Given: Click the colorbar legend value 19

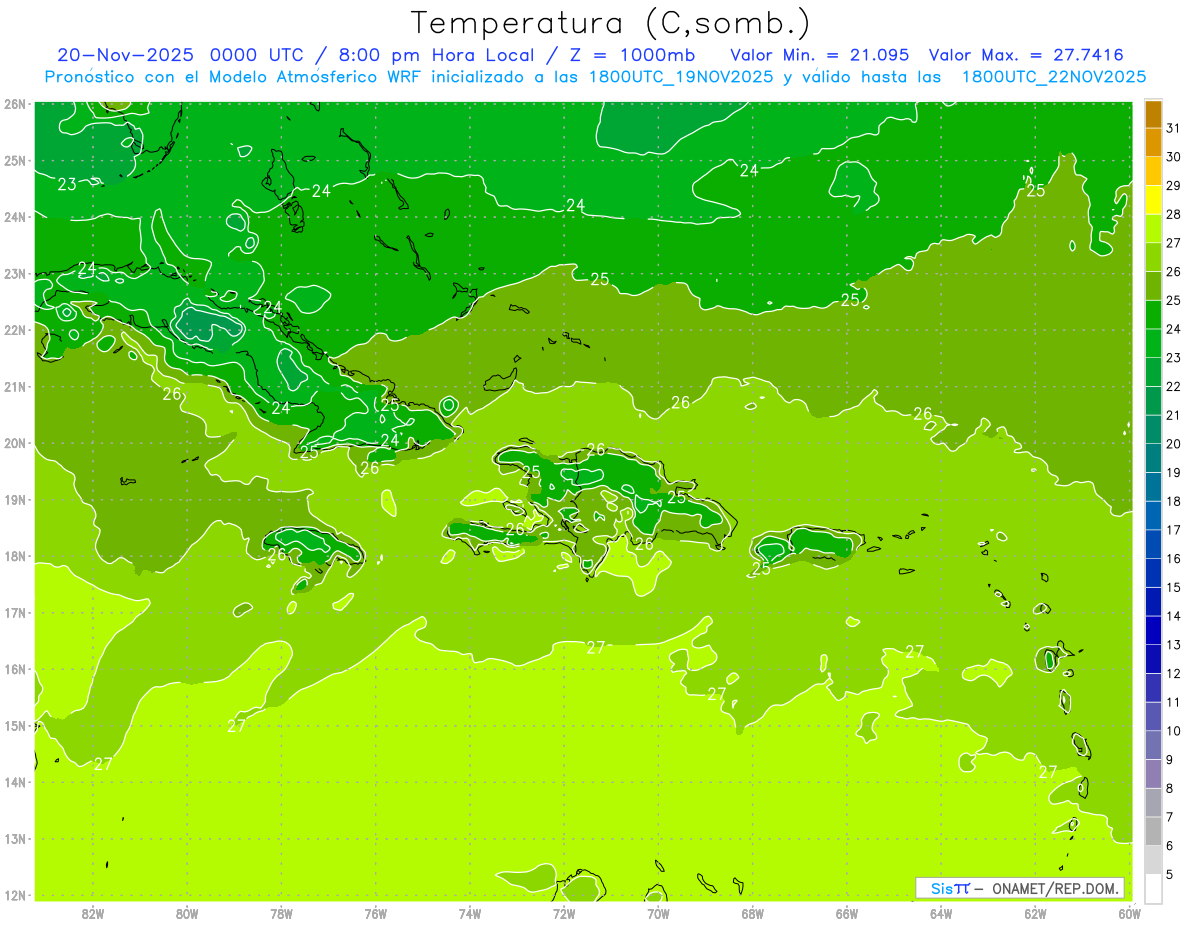Looking at the screenshot, I should point(1173,472).
